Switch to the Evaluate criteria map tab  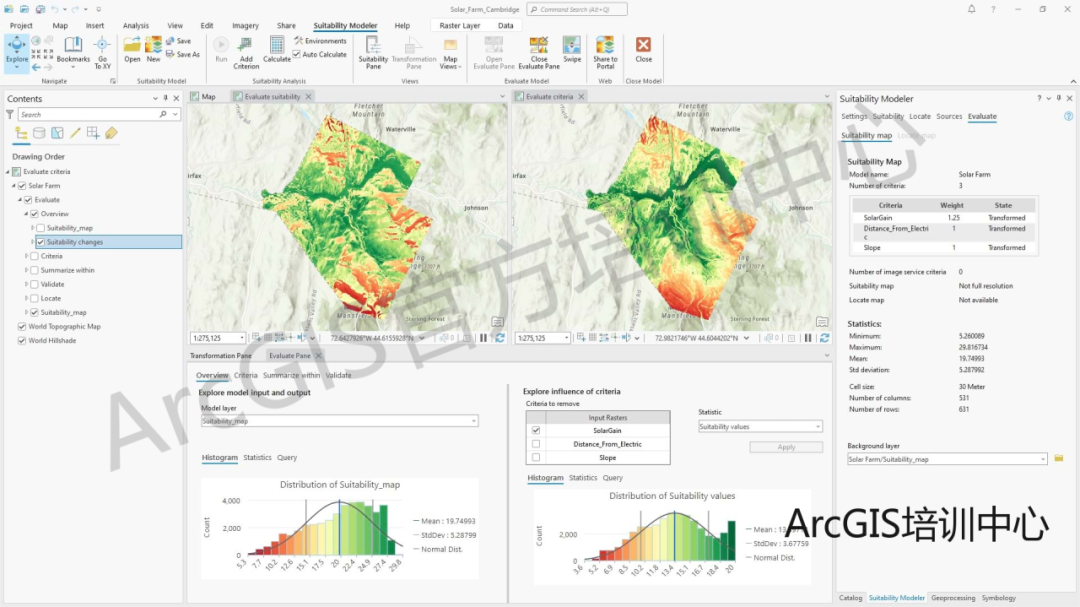tap(549, 96)
